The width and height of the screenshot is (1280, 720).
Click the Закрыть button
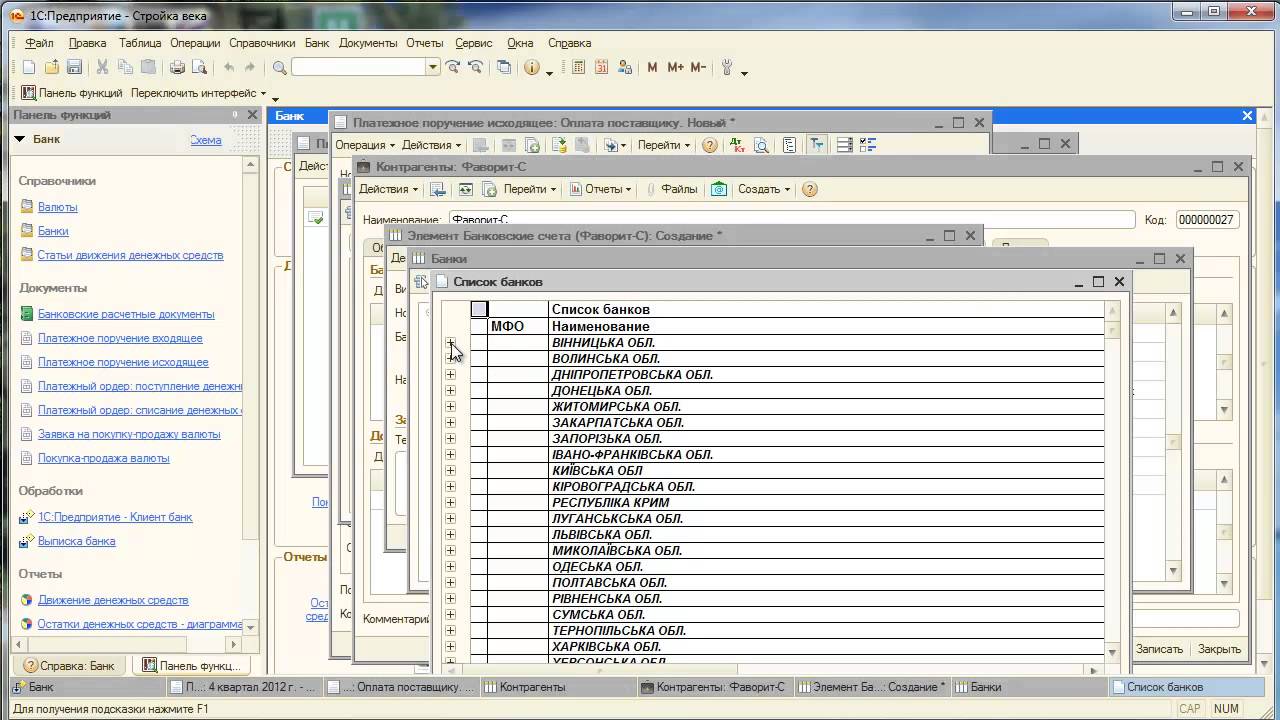point(1220,649)
